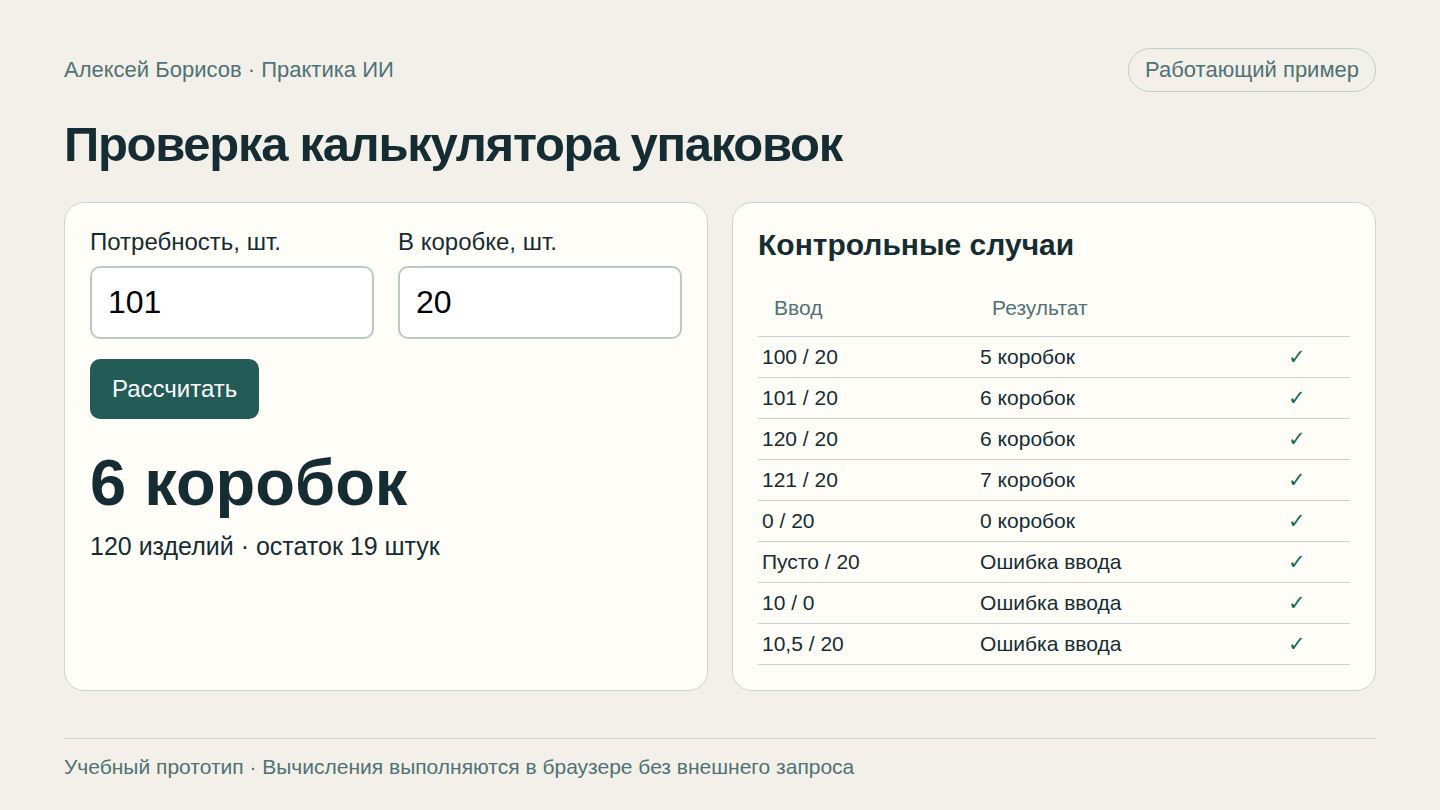Click the checkmark in the 10 / 0 row

(x=1296, y=603)
